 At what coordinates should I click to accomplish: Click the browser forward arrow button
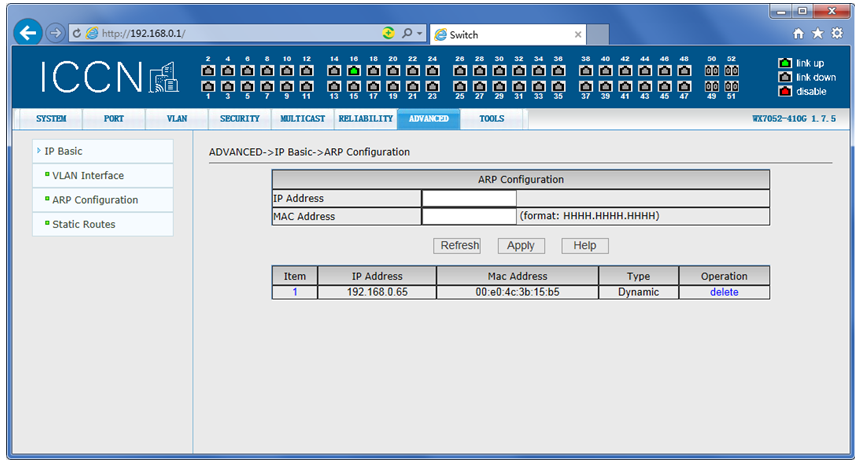(x=55, y=33)
